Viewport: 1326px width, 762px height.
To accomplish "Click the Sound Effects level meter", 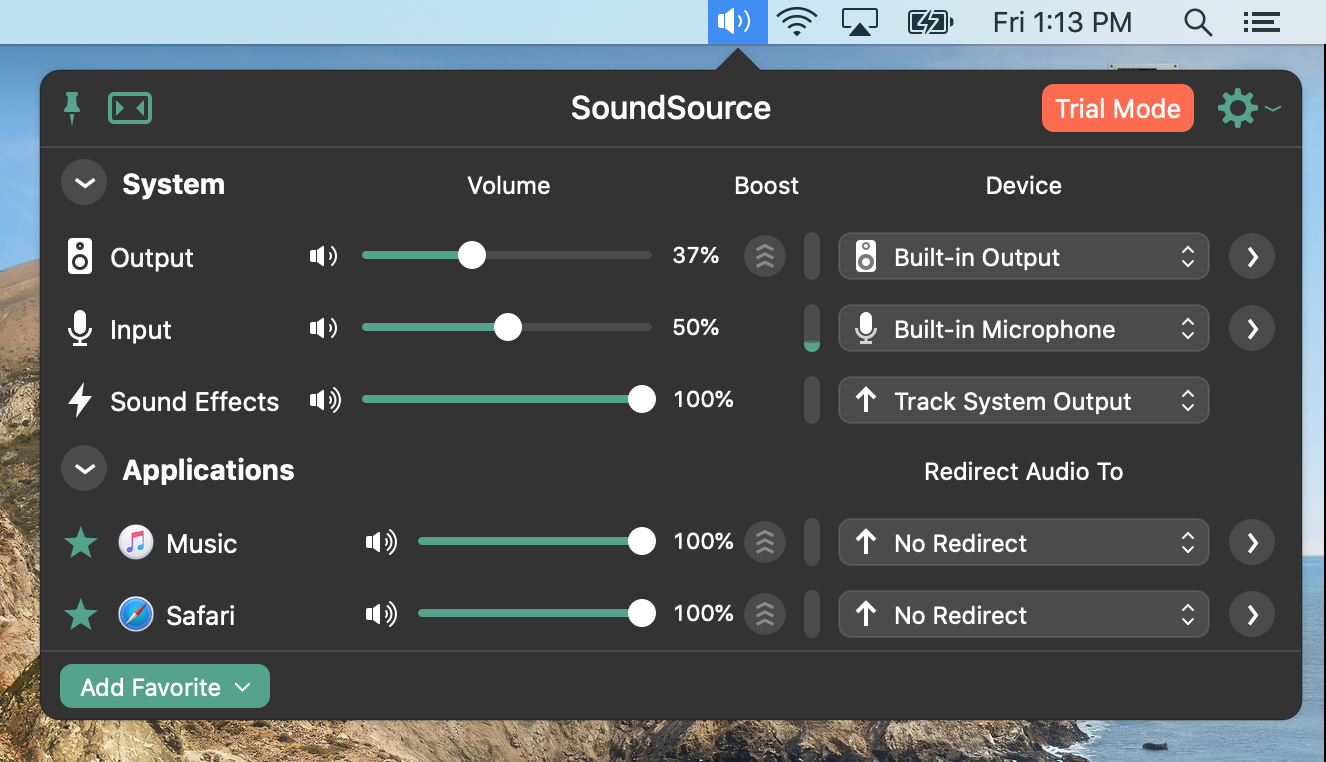I will click(812, 401).
